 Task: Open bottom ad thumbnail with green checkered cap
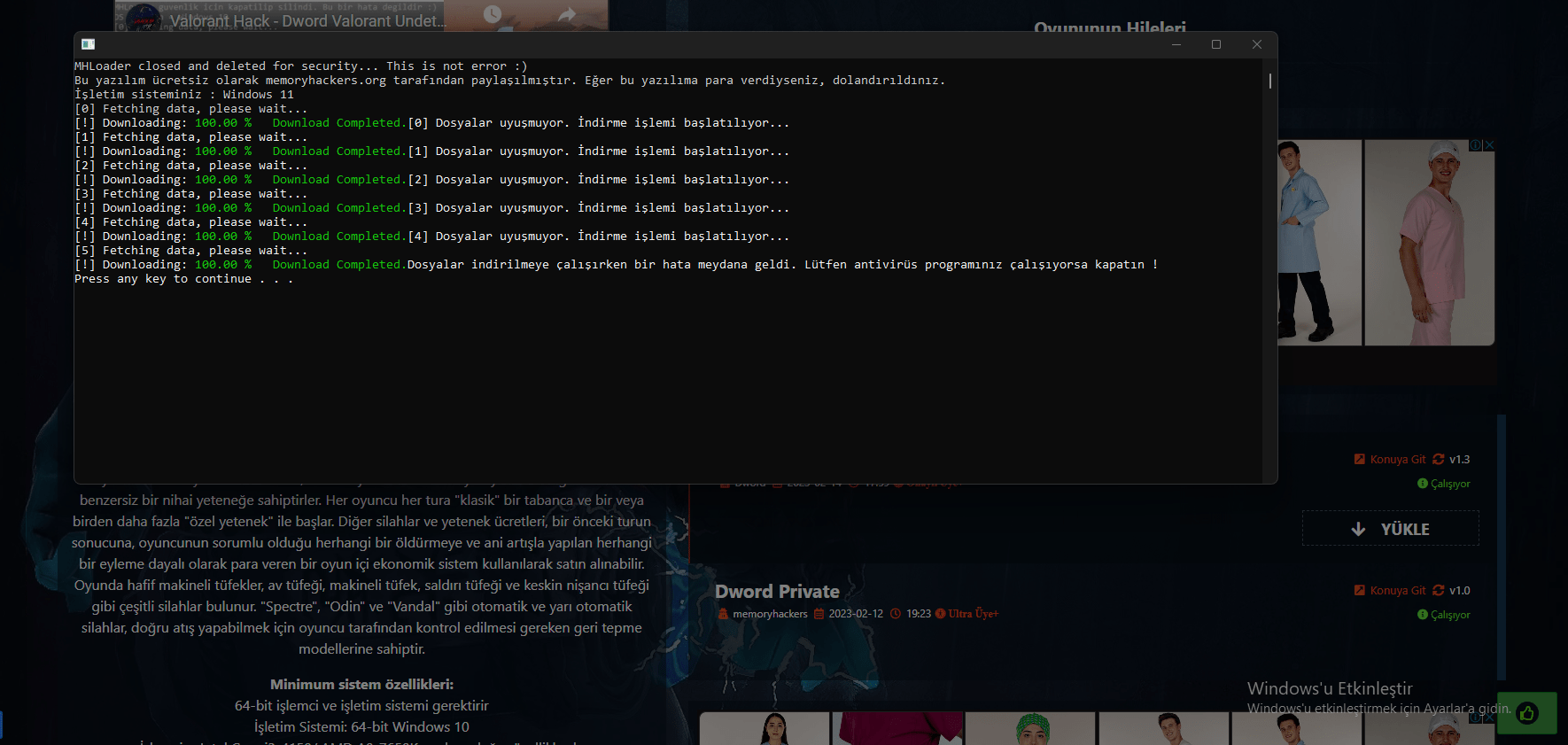pos(1031,728)
